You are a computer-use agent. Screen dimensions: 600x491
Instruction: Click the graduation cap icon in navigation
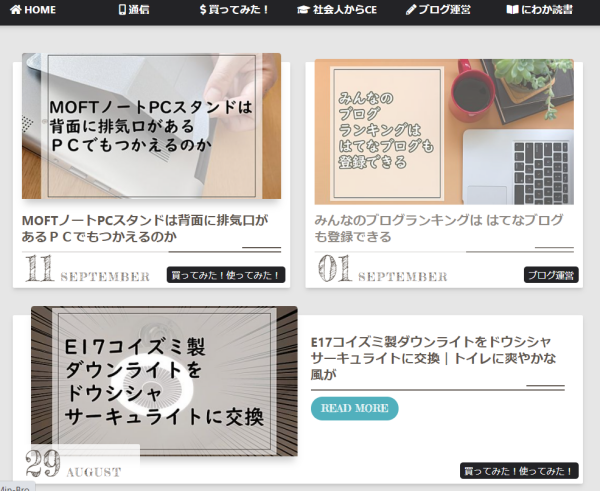[x=303, y=10]
